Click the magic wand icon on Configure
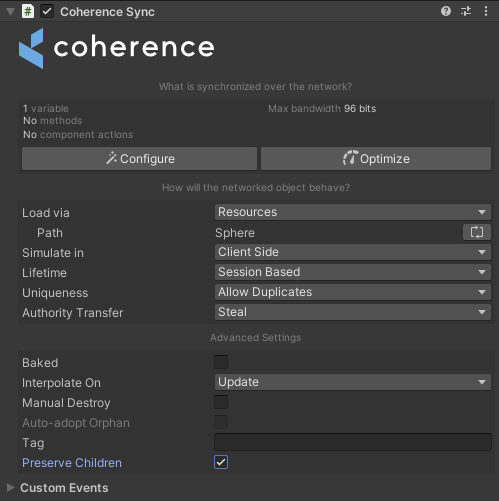Viewport: 499px width, 501px height. coord(111,158)
